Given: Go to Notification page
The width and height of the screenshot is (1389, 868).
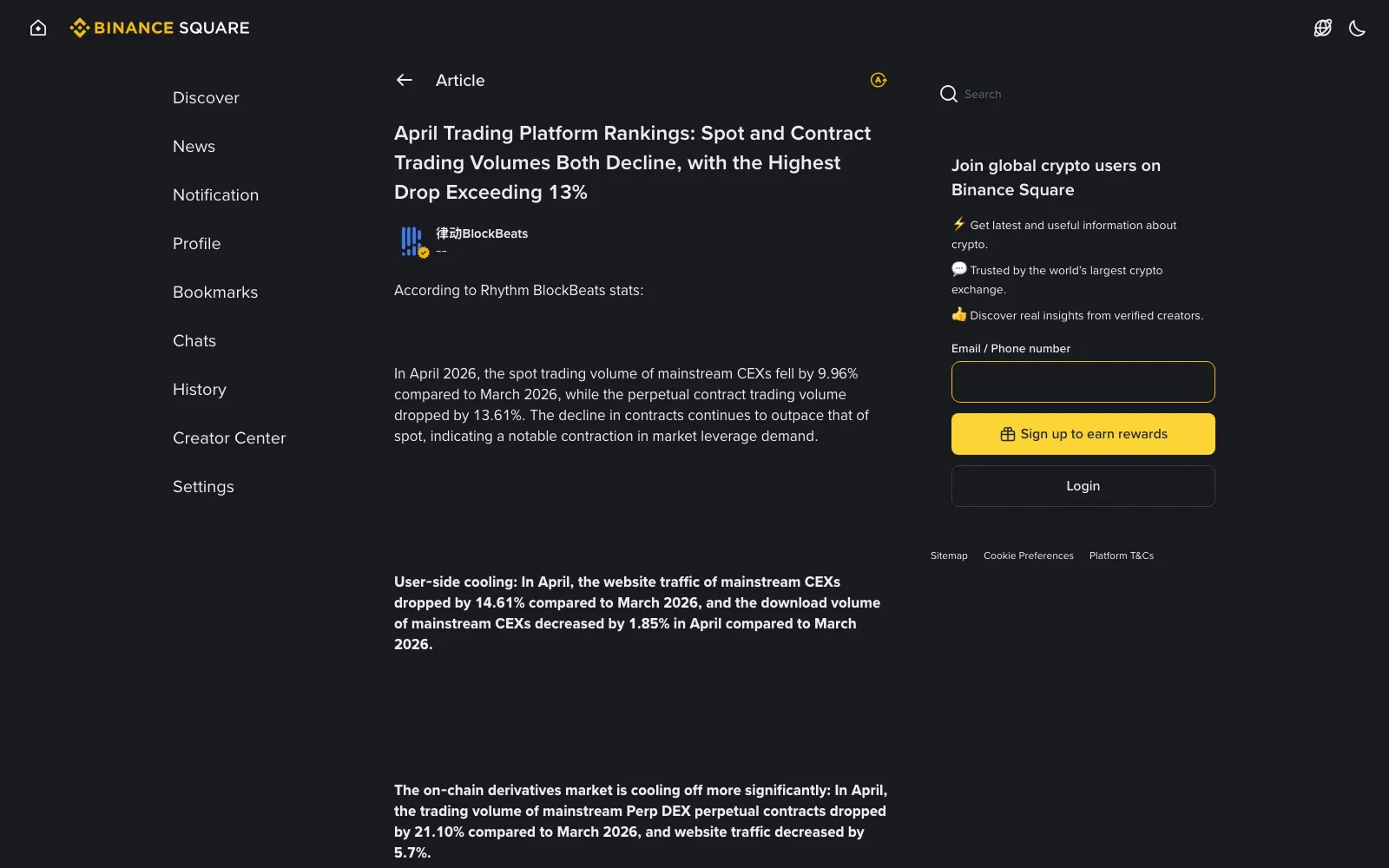Looking at the screenshot, I should (x=215, y=195).
